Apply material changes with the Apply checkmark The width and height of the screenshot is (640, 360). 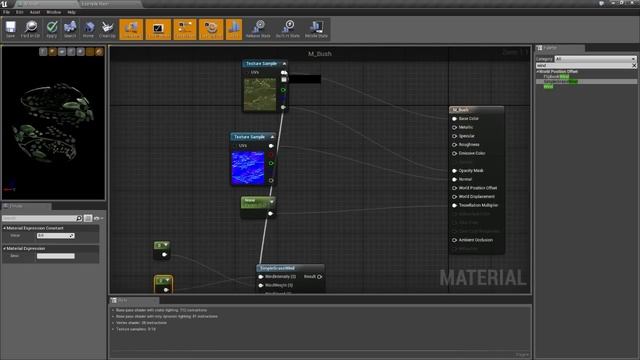(x=51, y=29)
